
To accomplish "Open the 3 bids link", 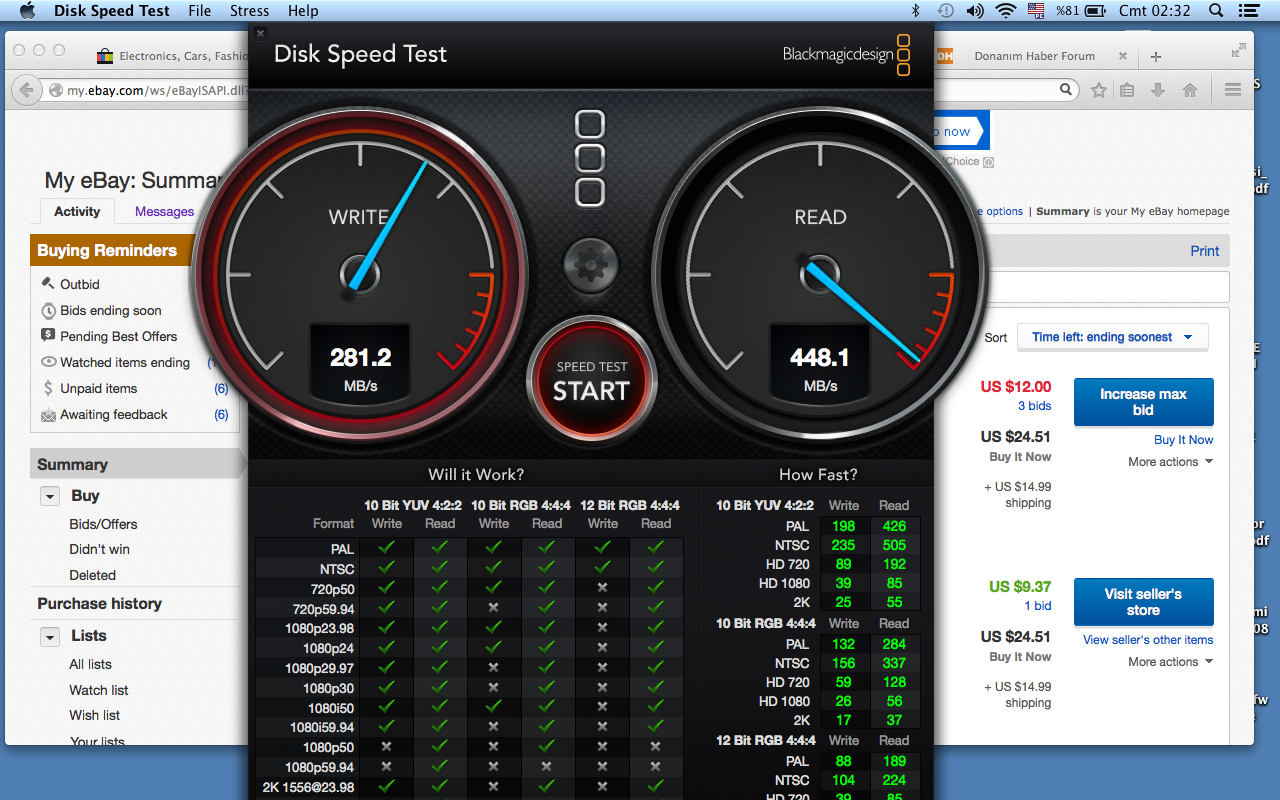I will pos(1034,406).
